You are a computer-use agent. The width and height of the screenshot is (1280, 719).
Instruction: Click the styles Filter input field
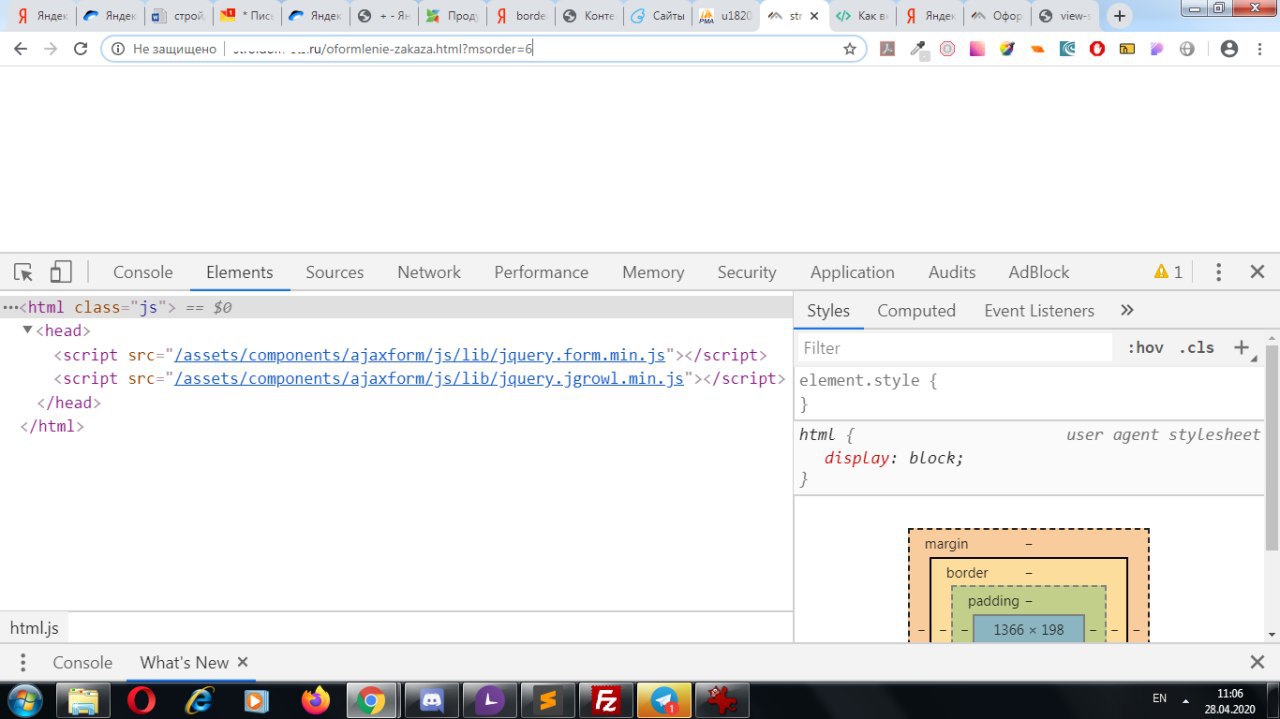(955, 348)
